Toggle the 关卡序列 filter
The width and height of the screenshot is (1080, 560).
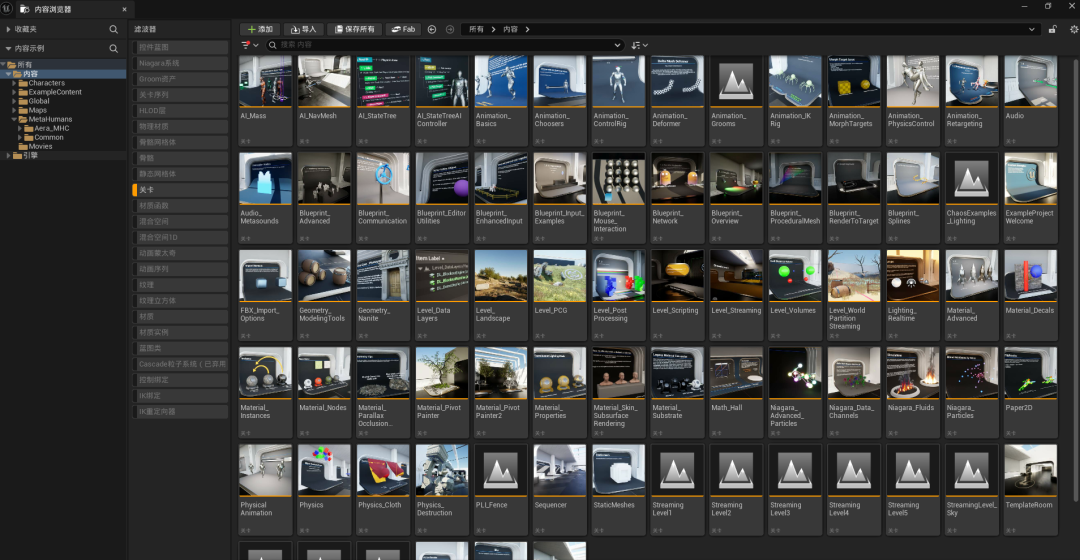pos(180,95)
